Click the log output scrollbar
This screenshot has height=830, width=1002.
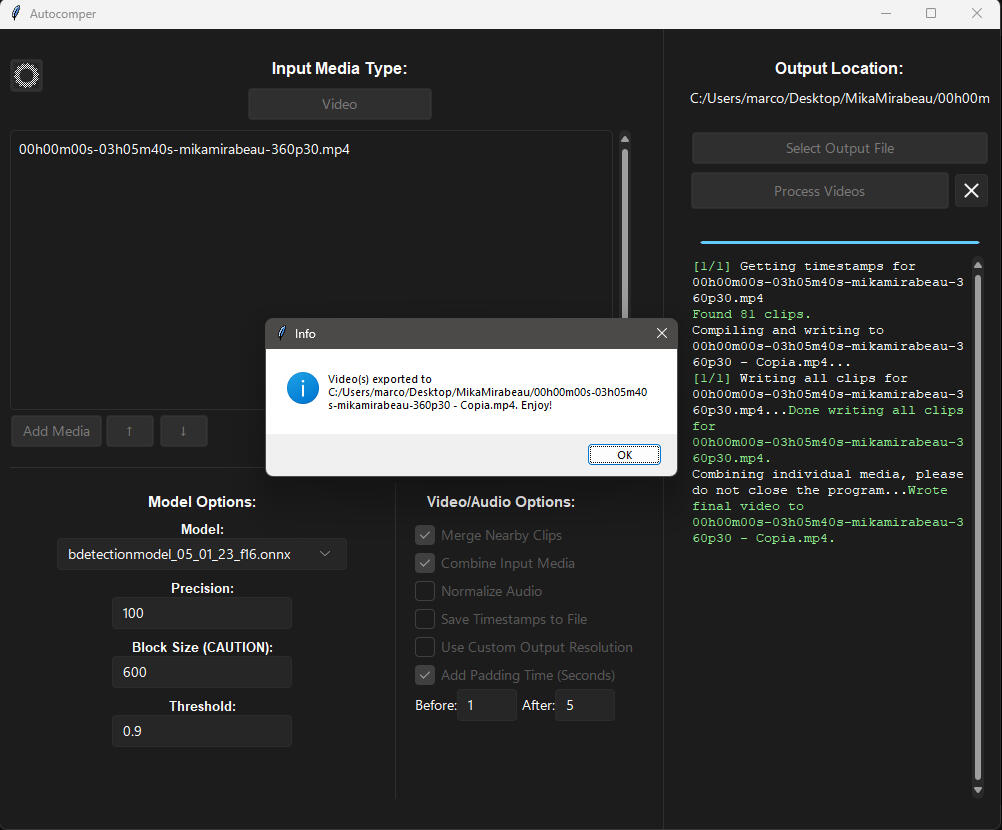click(977, 520)
